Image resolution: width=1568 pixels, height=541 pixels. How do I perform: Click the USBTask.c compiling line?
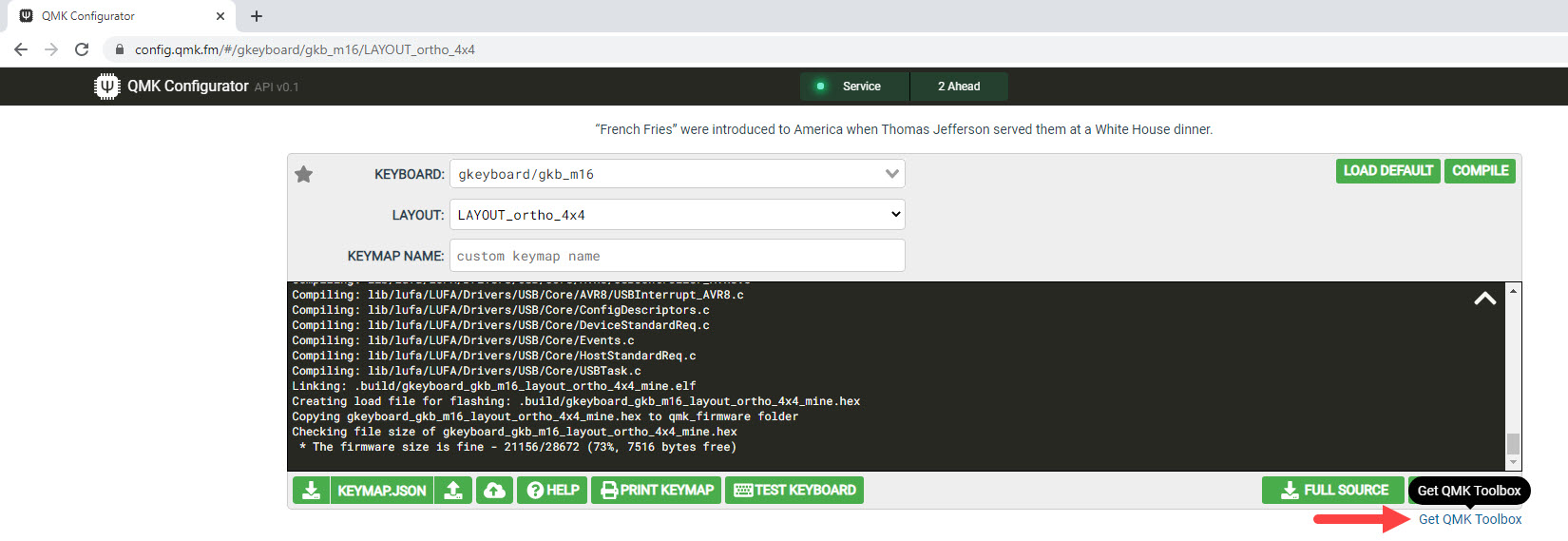coord(467,371)
